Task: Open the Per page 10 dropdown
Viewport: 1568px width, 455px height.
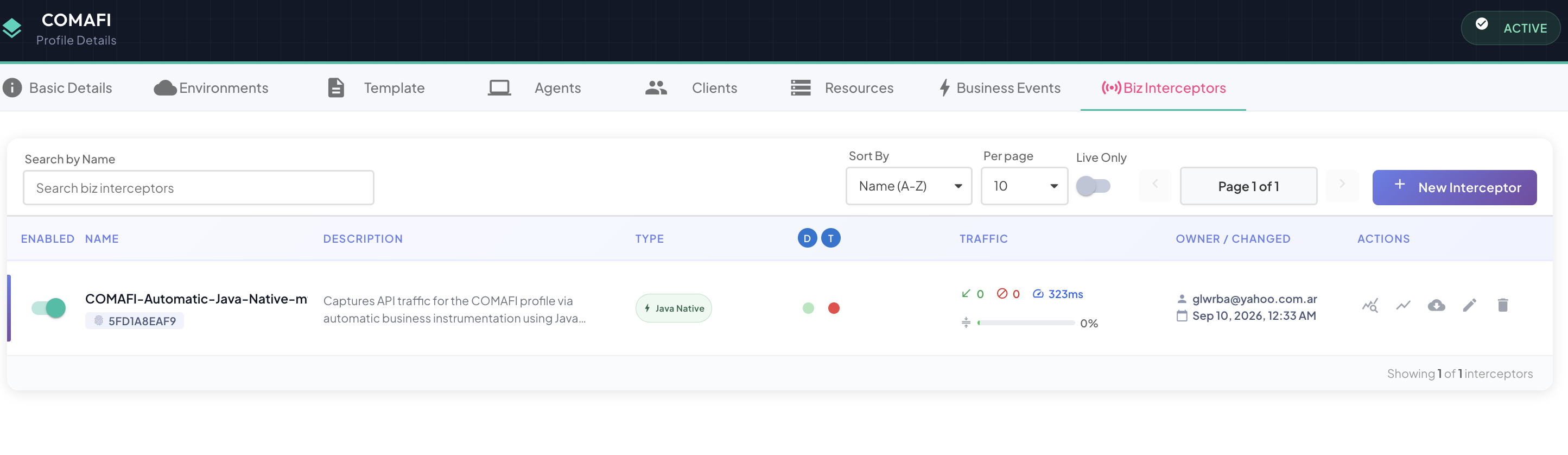Action: pyautogui.click(x=1024, y=186)
